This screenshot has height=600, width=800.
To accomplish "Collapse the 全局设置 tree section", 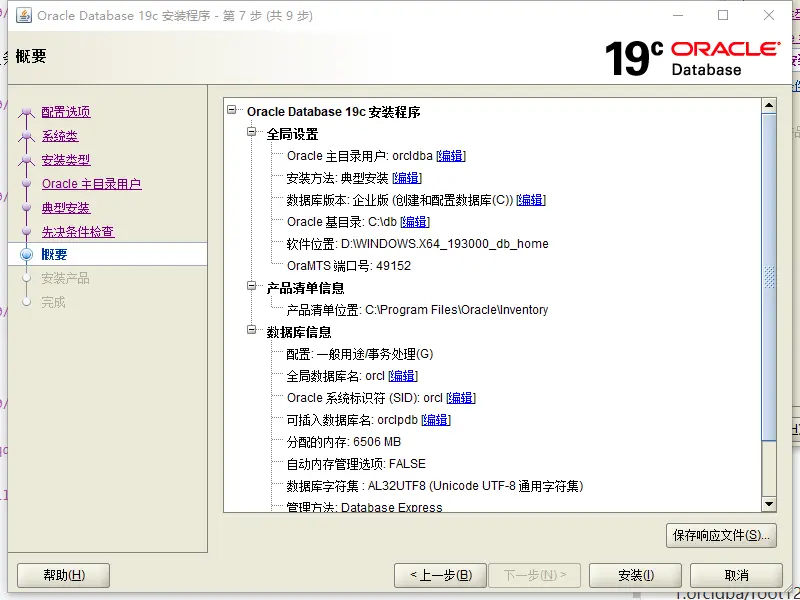I will 252,132.
